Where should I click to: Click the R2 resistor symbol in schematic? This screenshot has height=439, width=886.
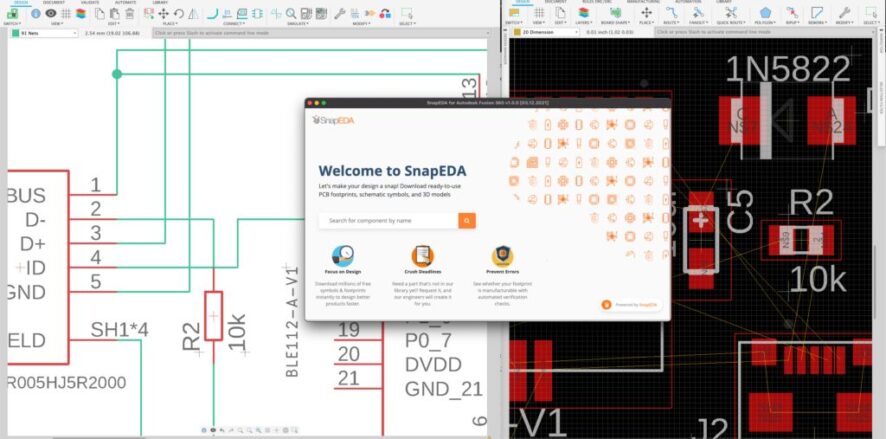coord(213,316)
